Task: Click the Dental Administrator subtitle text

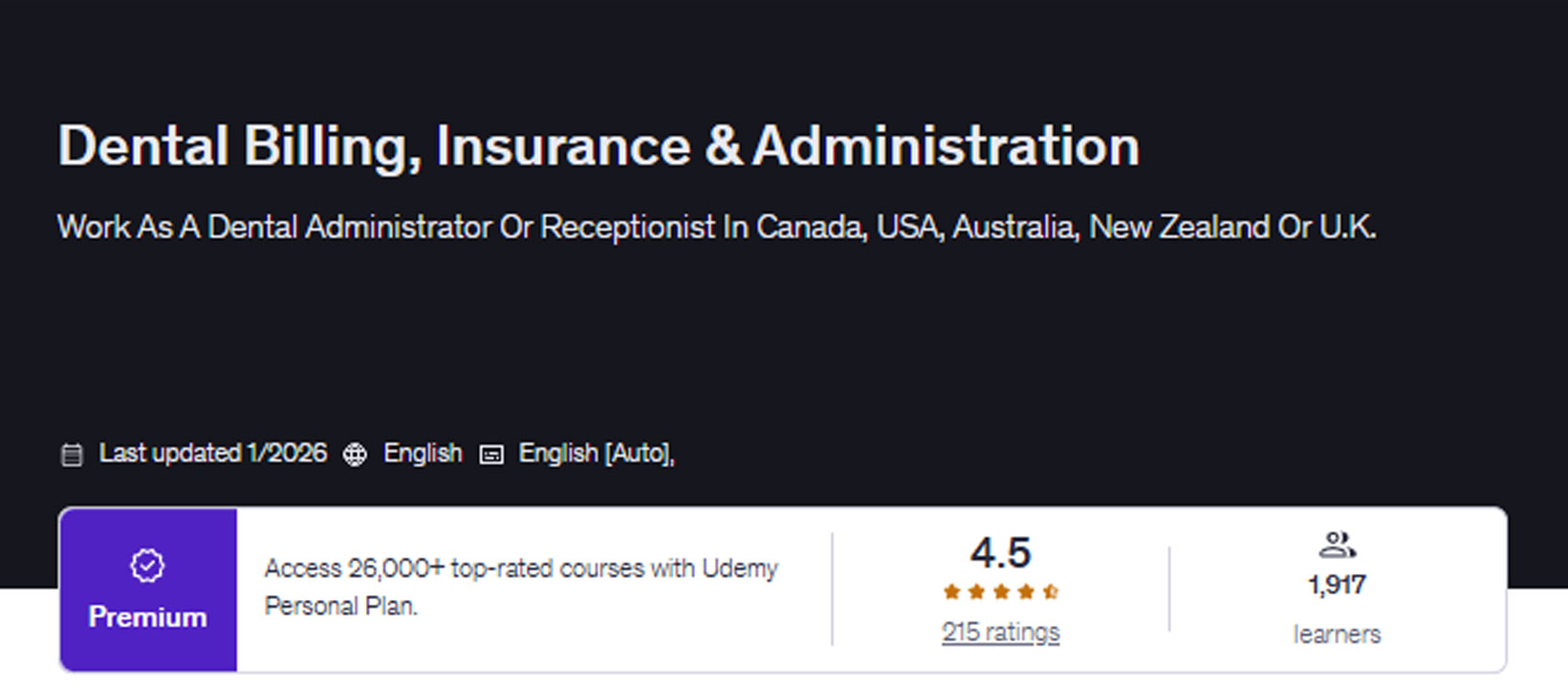Action: coord(716,227)
